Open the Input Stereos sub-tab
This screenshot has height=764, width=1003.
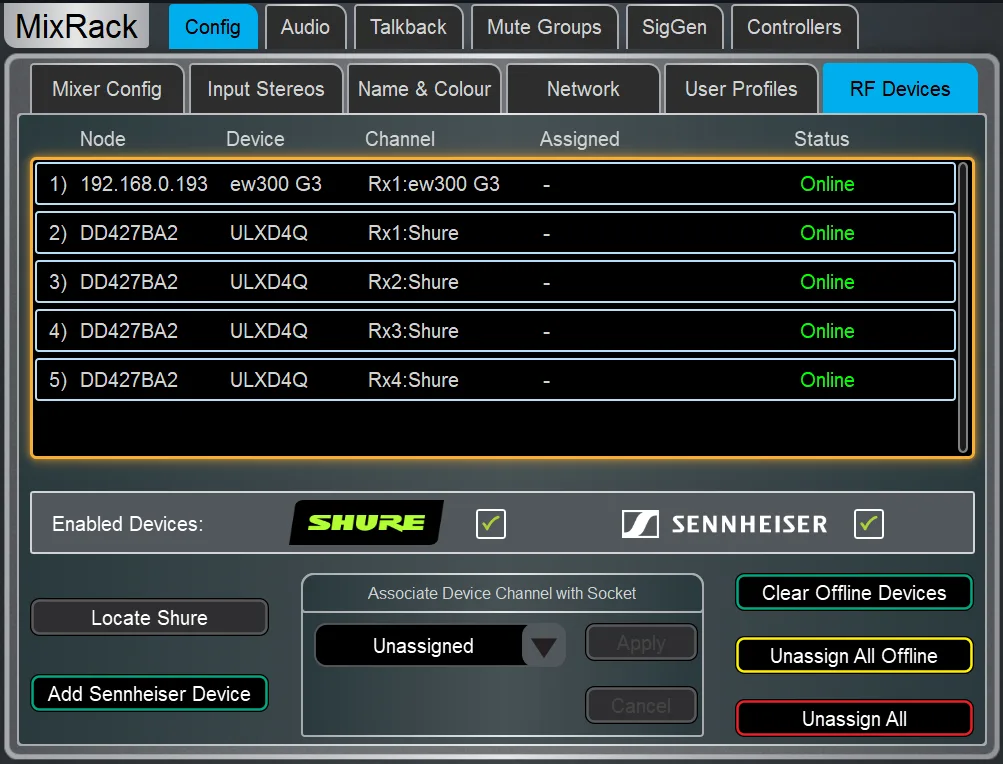[x=265, y=89]
